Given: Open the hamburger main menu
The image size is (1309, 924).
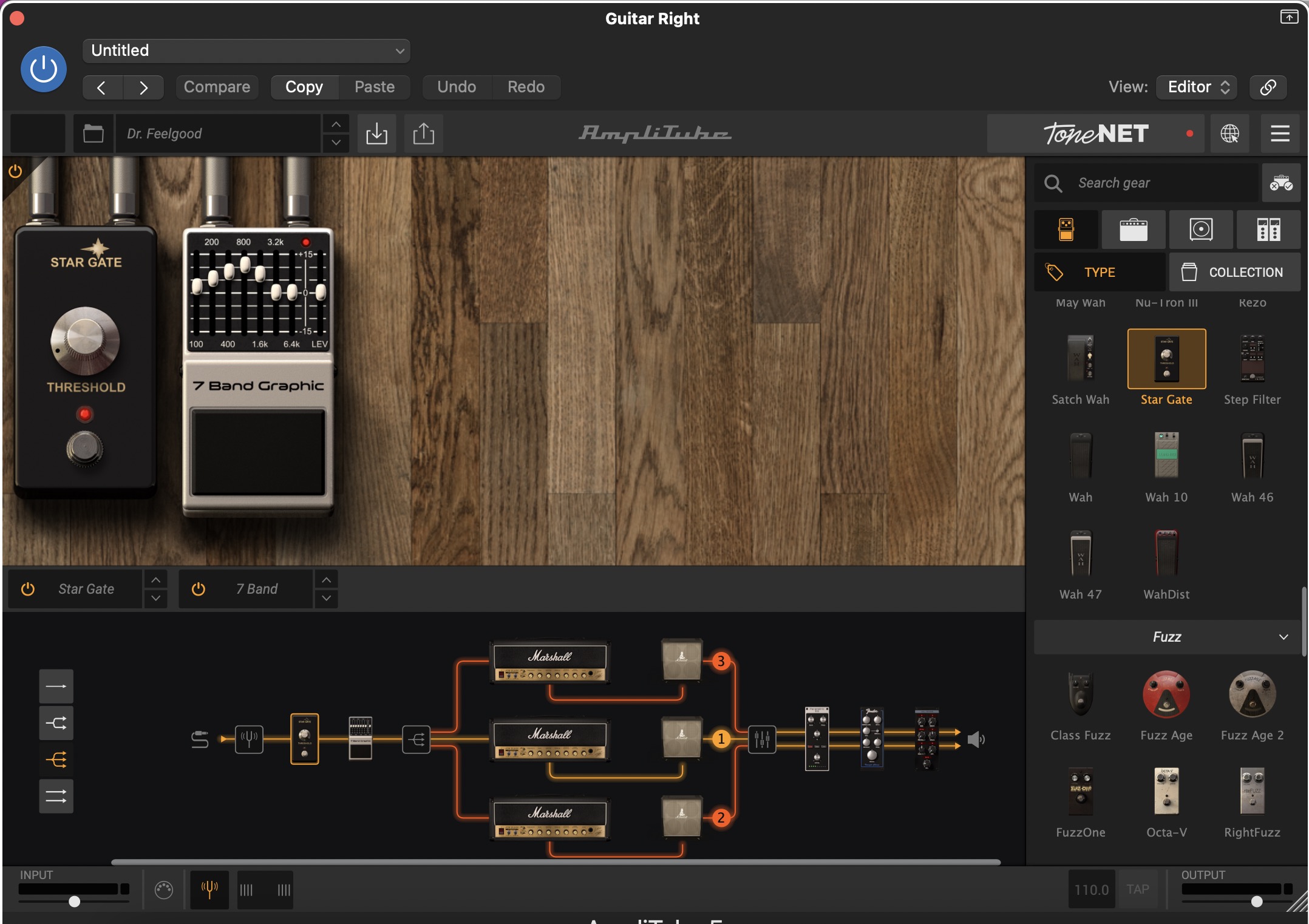Looking at the screenshot, I should click(x=1280, y=134).
